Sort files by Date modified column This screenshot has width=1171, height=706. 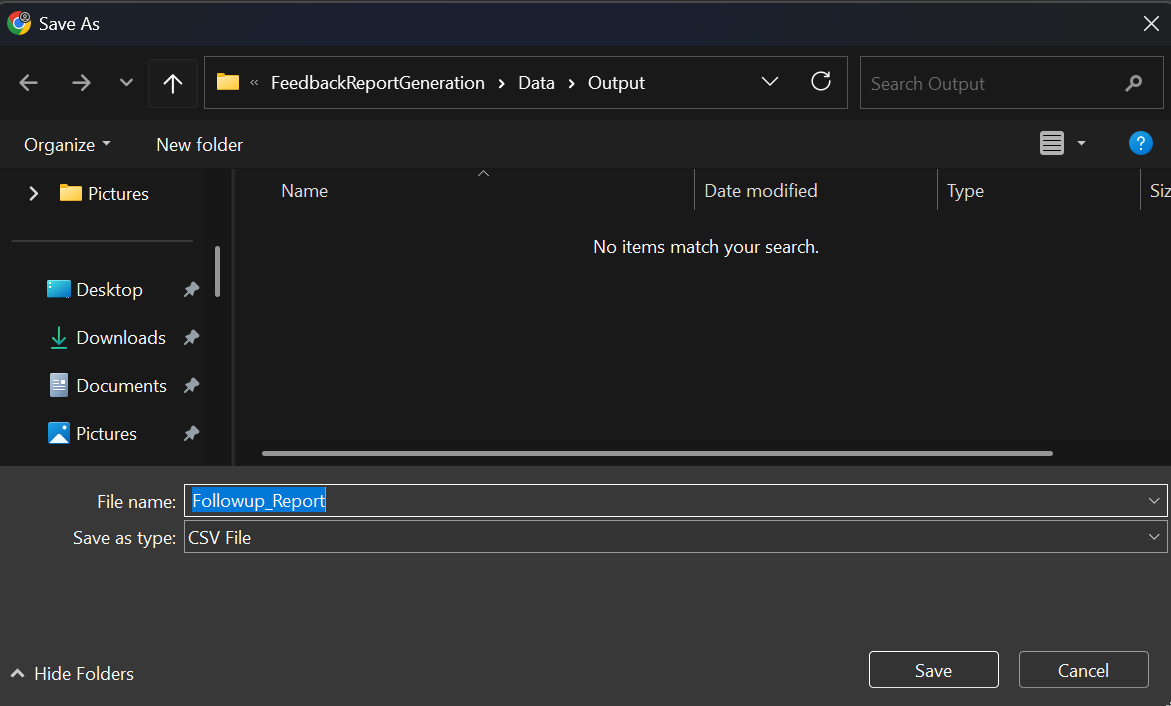[x=760, y=191]
